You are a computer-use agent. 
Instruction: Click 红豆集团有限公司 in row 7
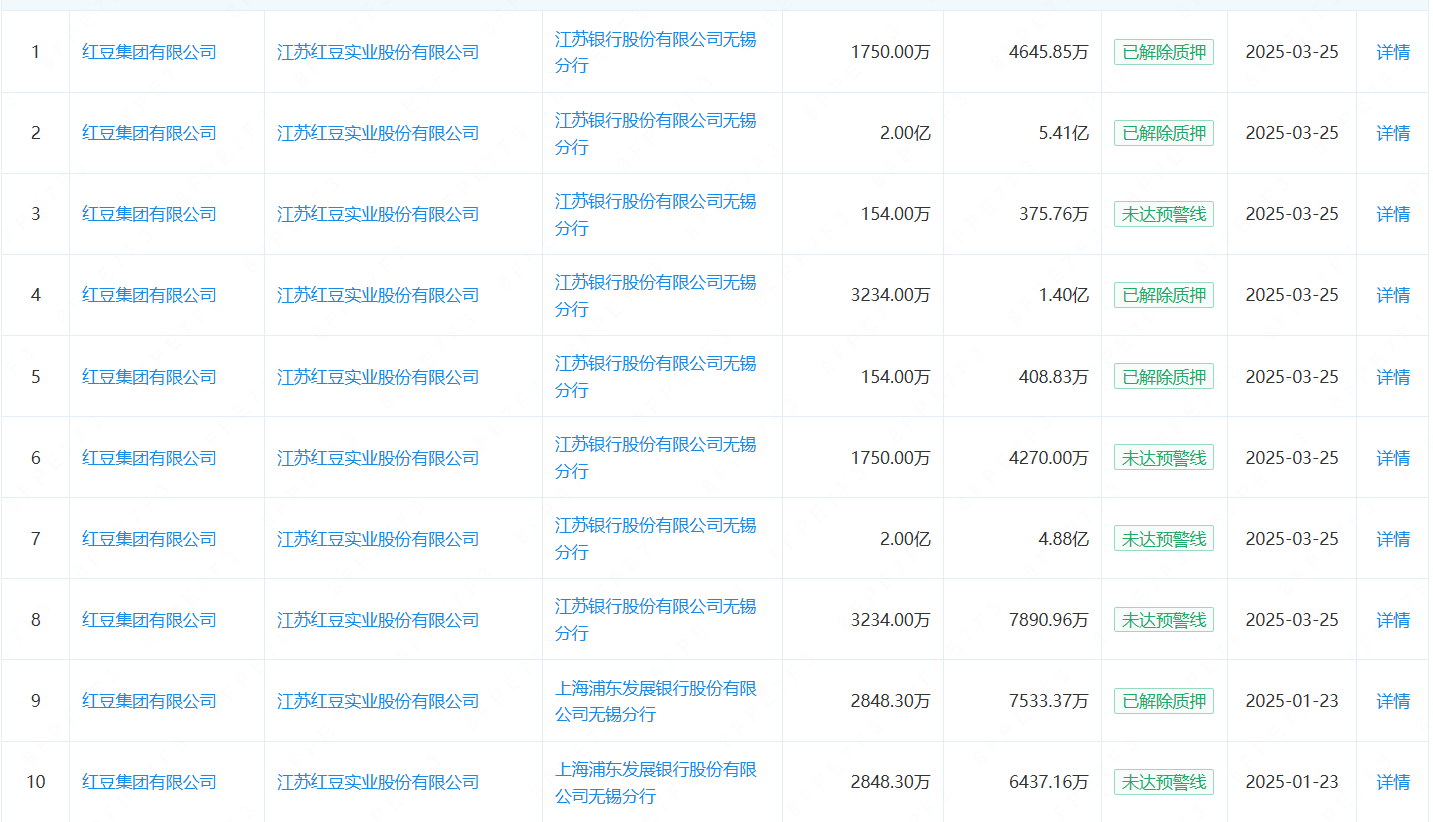click(149, 539)
